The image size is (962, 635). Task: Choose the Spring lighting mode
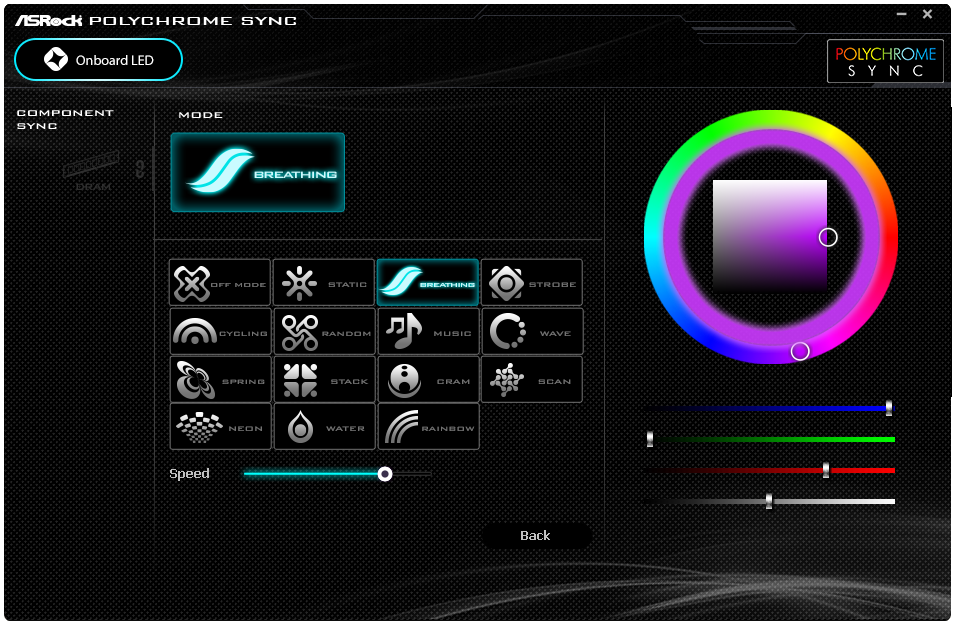[220, 380]
